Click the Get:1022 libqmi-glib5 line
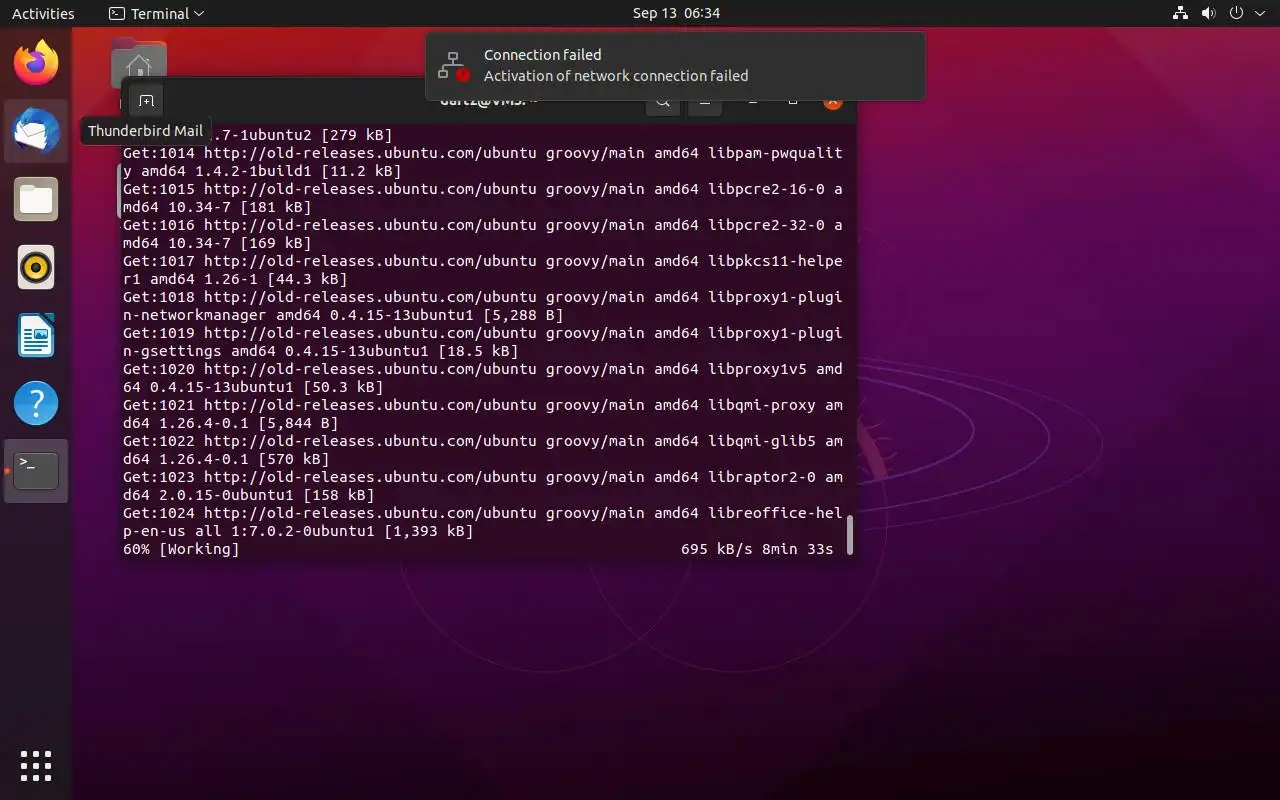Image resolution: width=1280 pixels, height=800 pixels. (483, 450)
